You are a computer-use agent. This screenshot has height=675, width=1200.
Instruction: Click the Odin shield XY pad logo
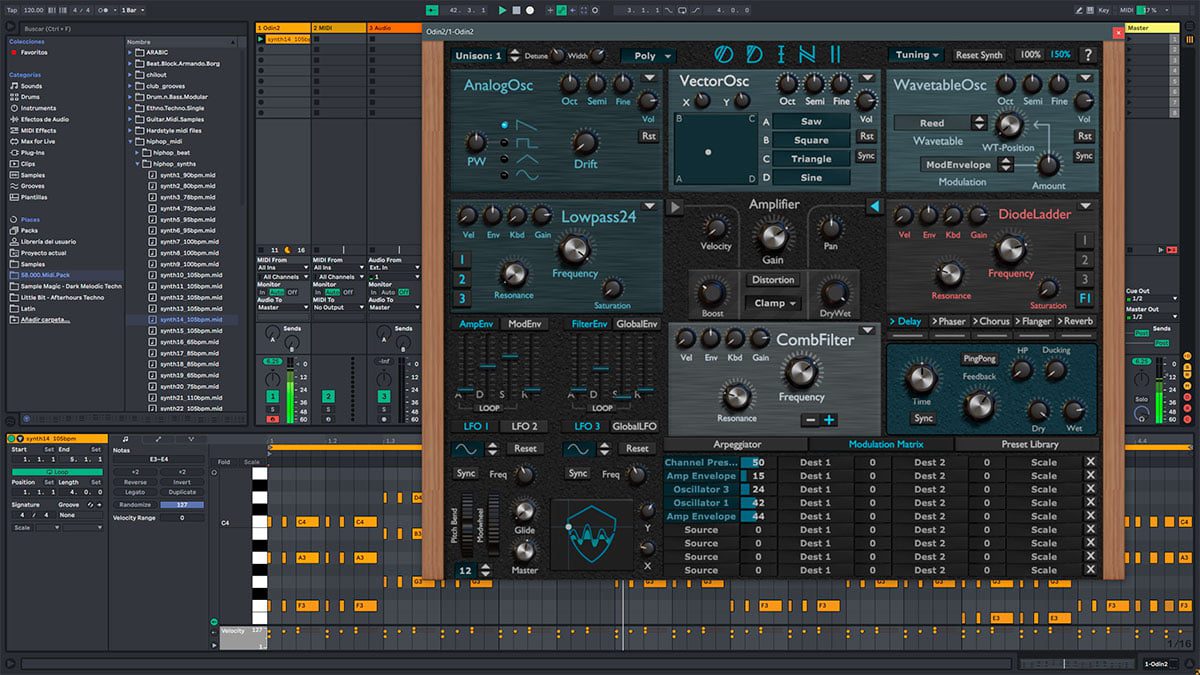pos(592,534)
